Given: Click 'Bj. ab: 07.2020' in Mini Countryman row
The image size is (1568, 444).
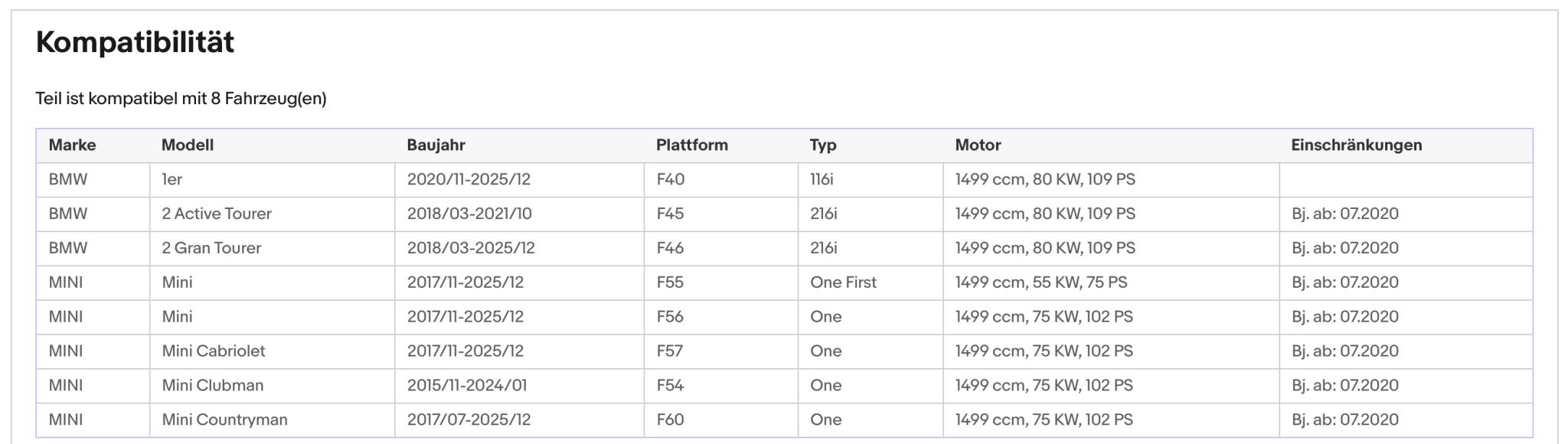Looking at the screenshot, I should 1406,420.
